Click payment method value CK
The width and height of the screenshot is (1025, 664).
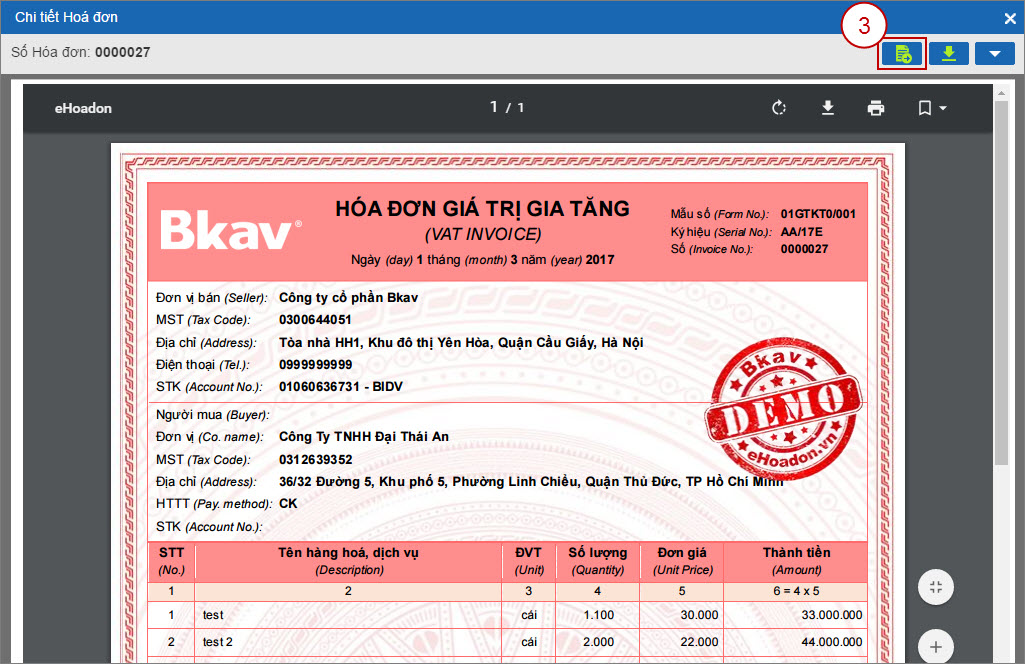[288, 504]
